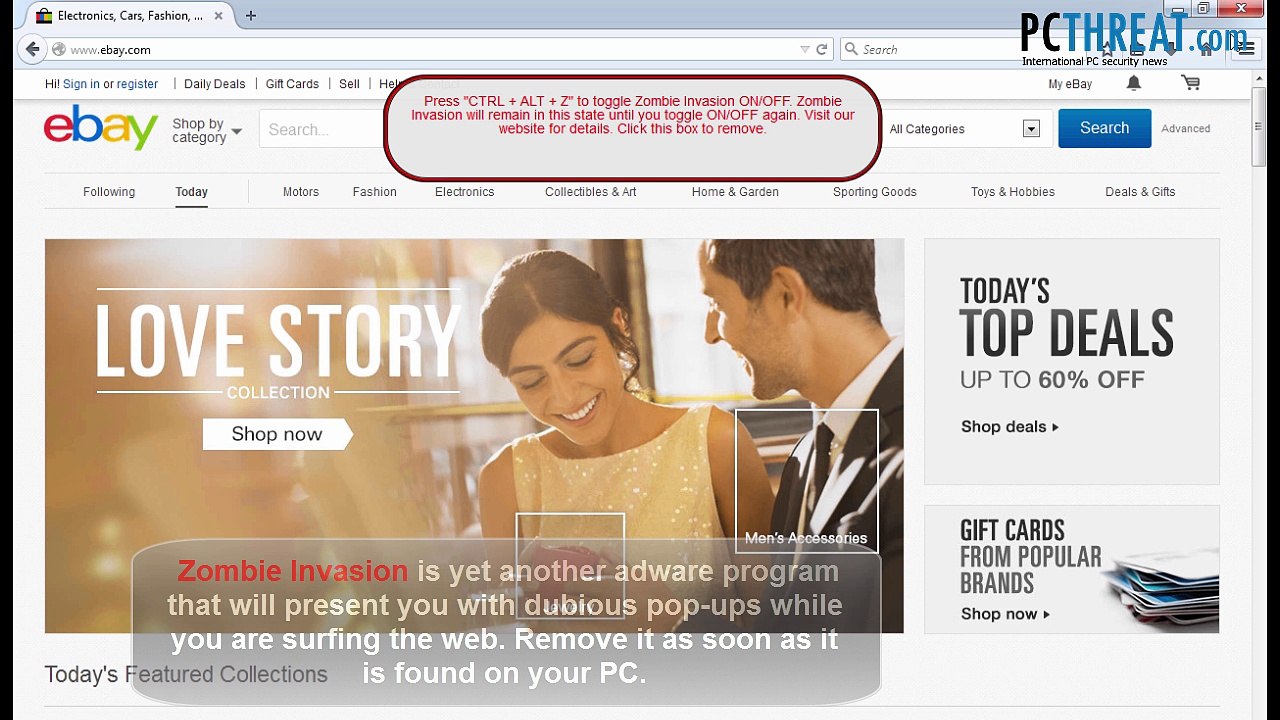Select the Electronics, Cars, Fashion tab
The width and height of the screenshot is (1280, 720).
130,16
